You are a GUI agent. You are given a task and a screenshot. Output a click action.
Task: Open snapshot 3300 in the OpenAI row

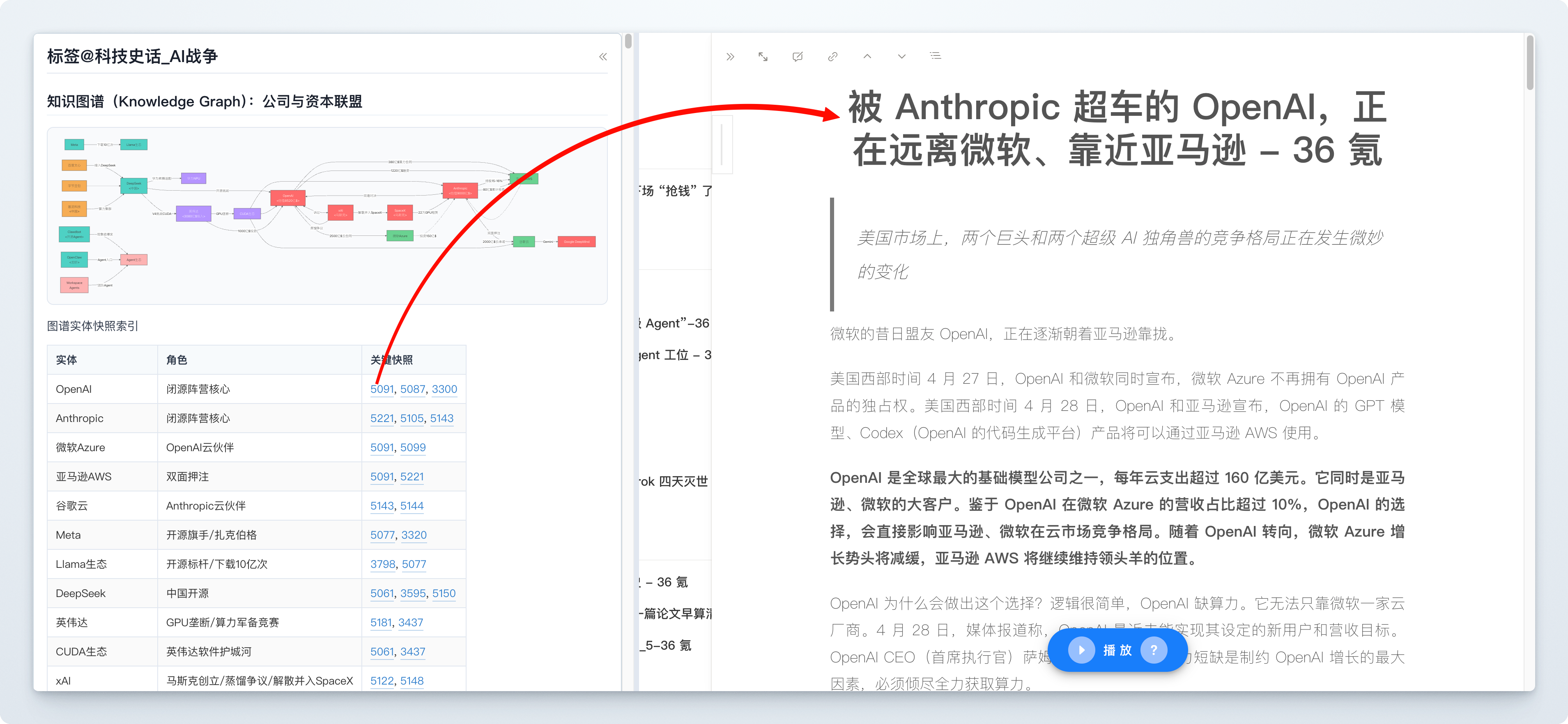coord(444,389)
